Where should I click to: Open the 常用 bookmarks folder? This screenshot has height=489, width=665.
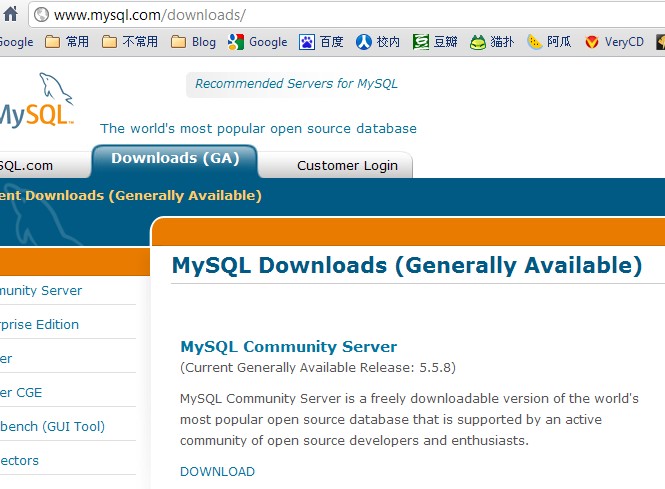tap(67, 42)
